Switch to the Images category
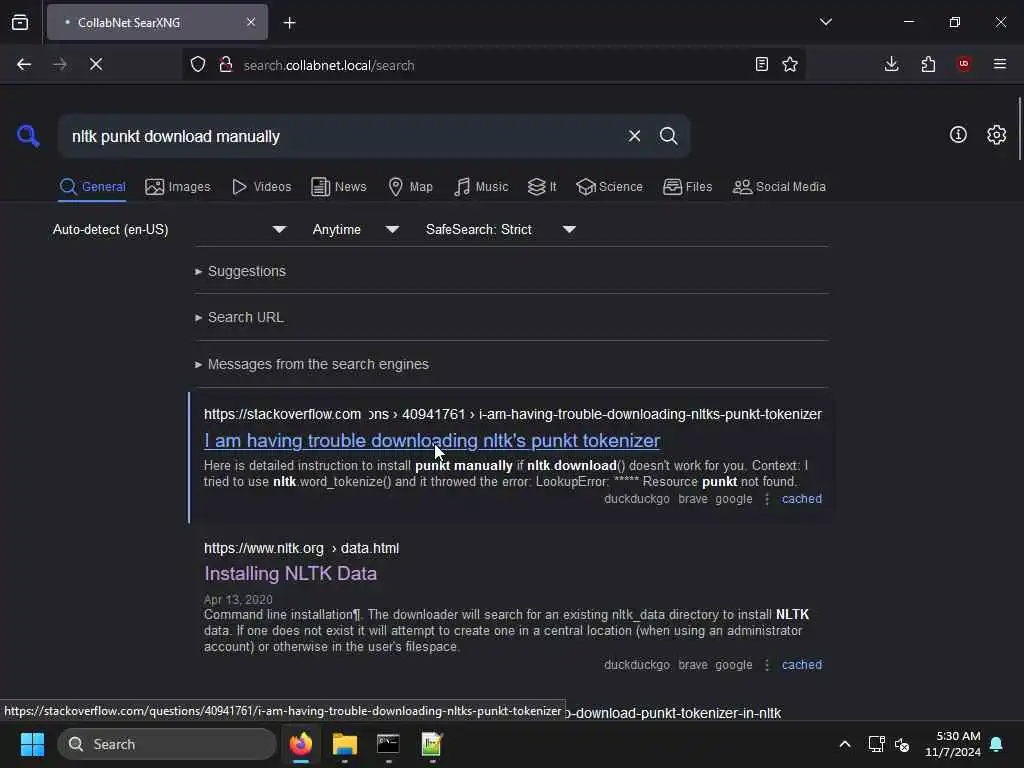The width and height of the screenshot is (1024, 768). click(178, 187)
